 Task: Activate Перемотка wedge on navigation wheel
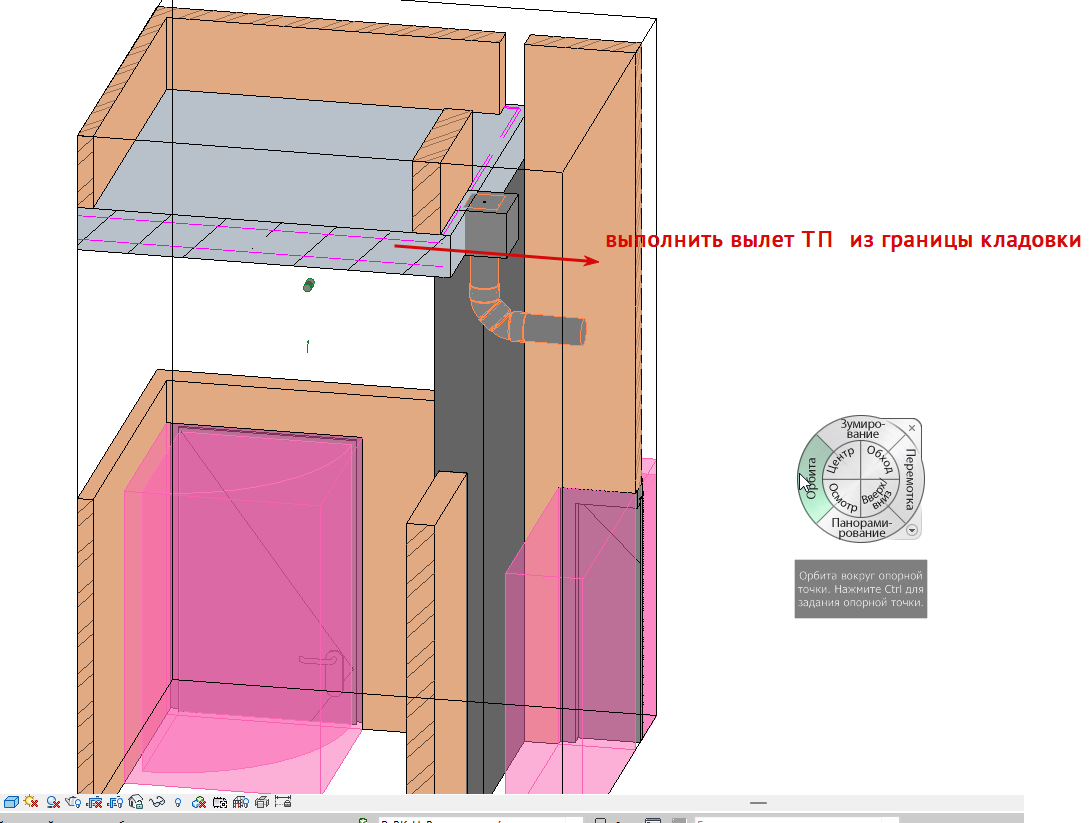click(x=911, y=480)
